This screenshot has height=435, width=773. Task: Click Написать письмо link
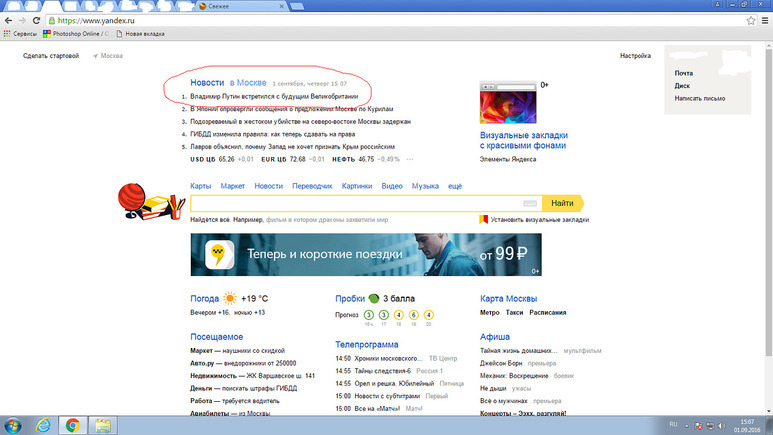coord(700,98)
